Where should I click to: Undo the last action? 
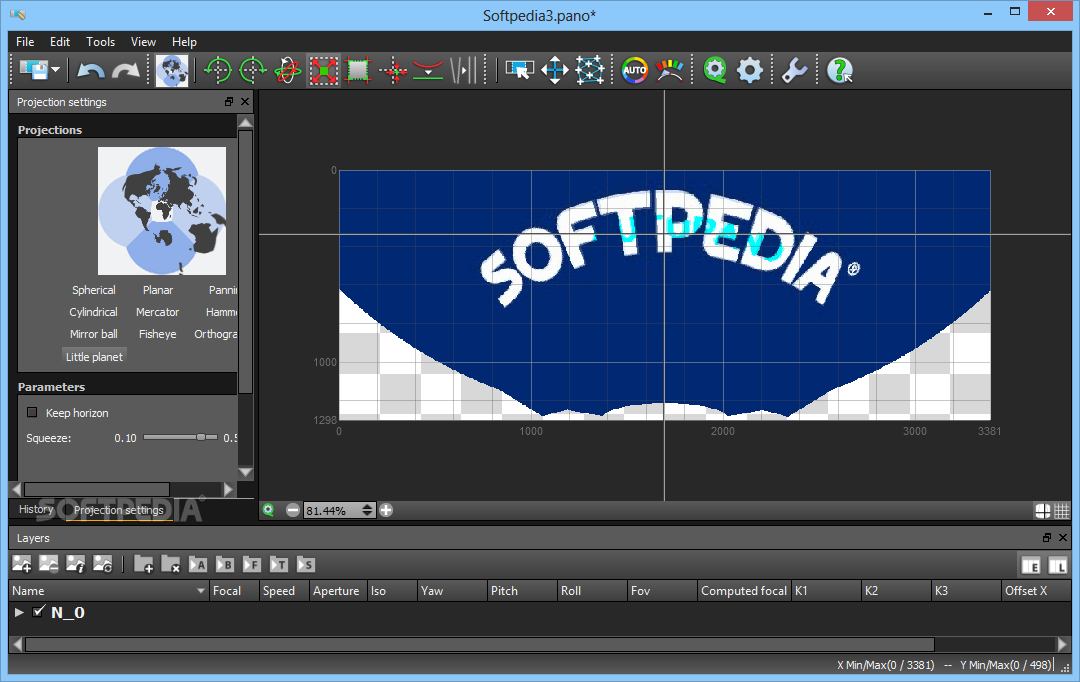point(90,70)
